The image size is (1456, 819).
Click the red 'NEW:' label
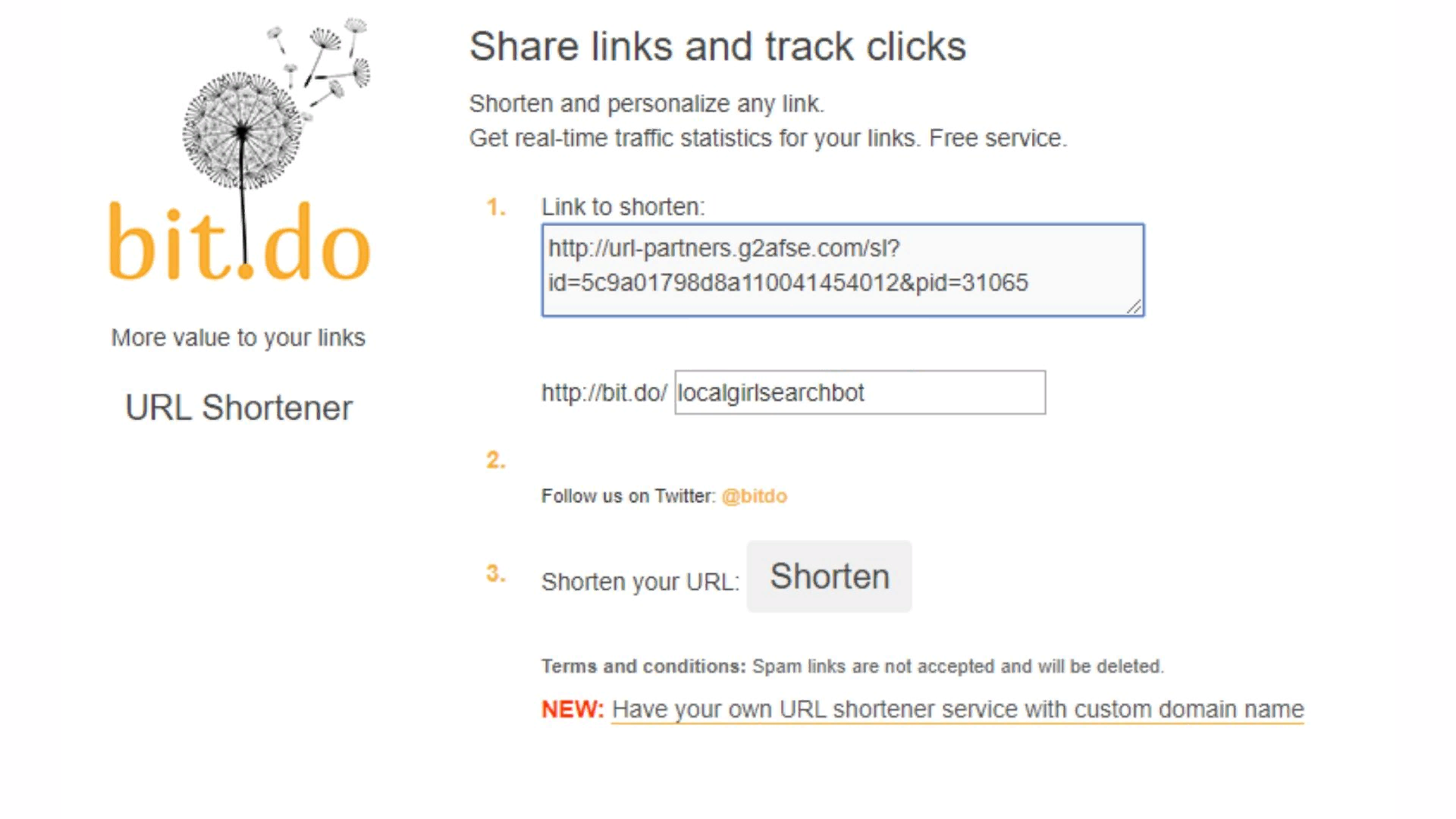(572, 710)
